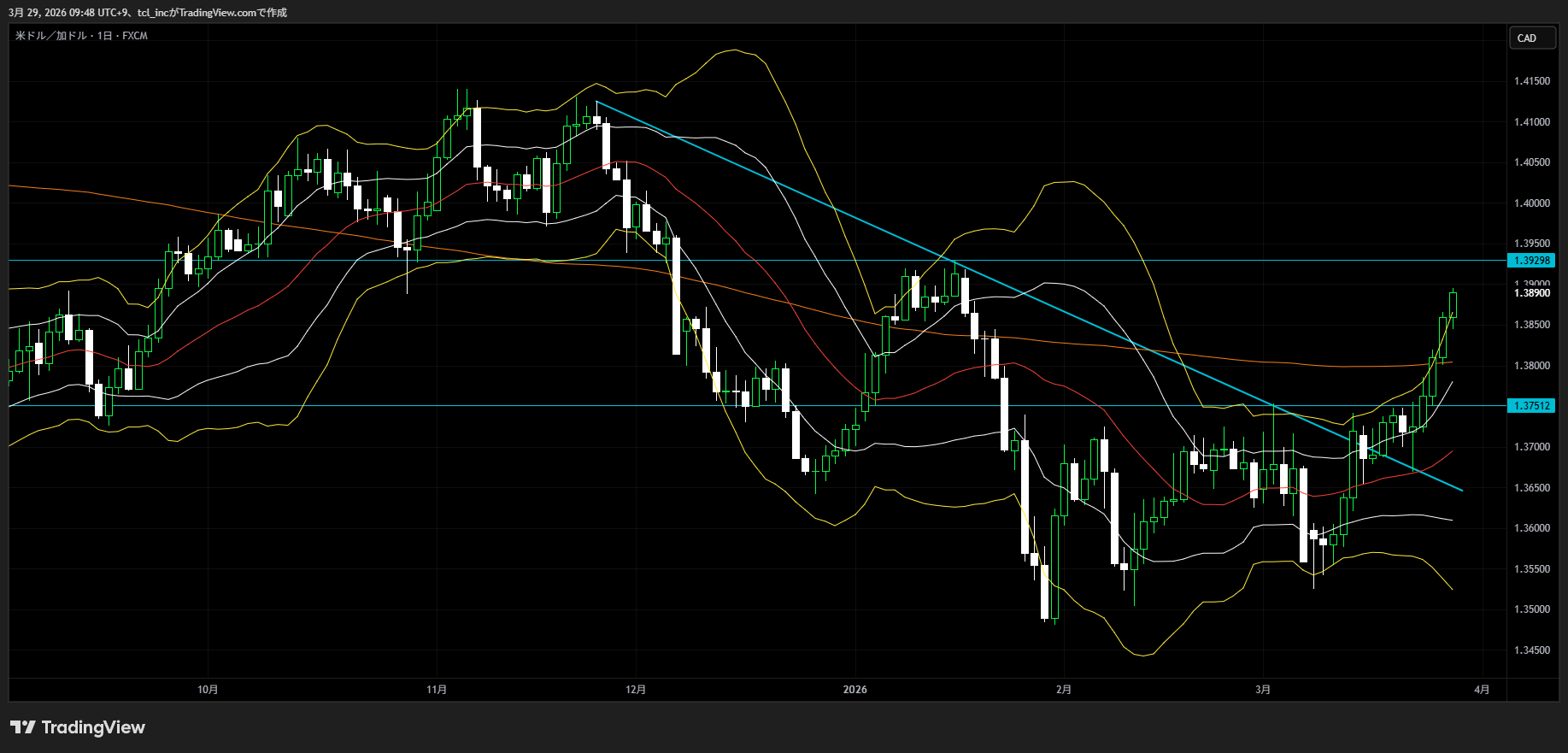Screen dimensions: 1568x753
Task: Click the 12月 time axis label
Action: 636,690
